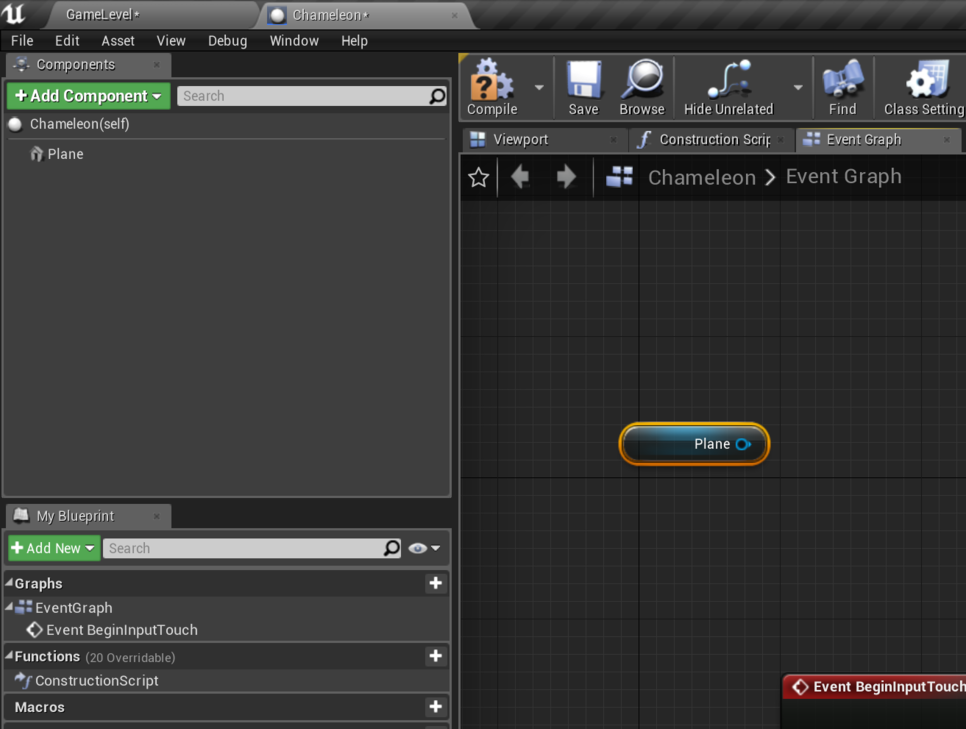Click Browse to find asset in content browser
This screenshot has width=966, height=729.
[642, 87]
